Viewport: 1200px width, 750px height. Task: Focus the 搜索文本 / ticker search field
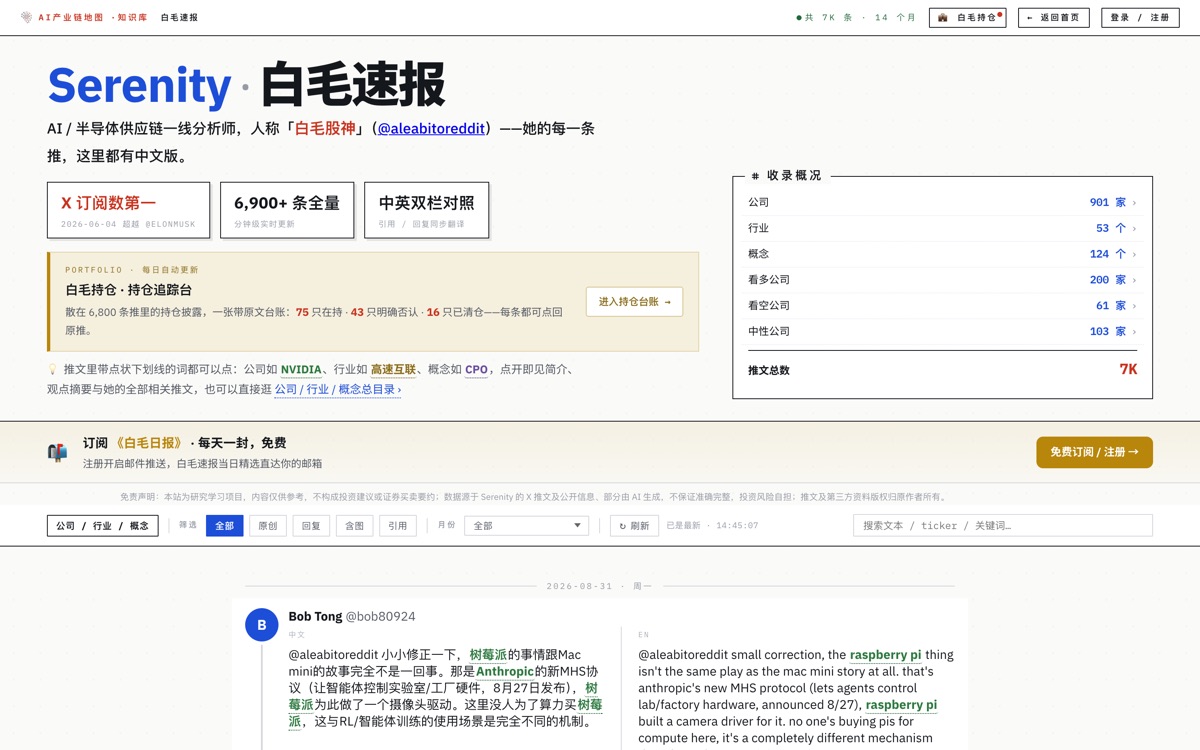tap(1003, 525)
